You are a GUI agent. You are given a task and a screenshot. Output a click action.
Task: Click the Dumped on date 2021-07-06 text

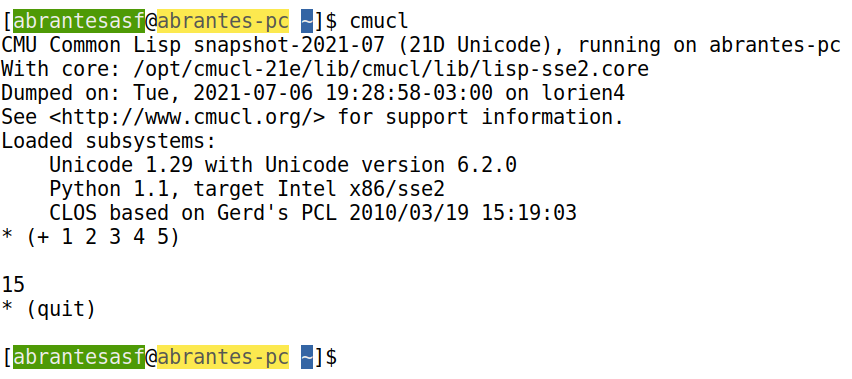pyautogui.click(x=253, y=93)
